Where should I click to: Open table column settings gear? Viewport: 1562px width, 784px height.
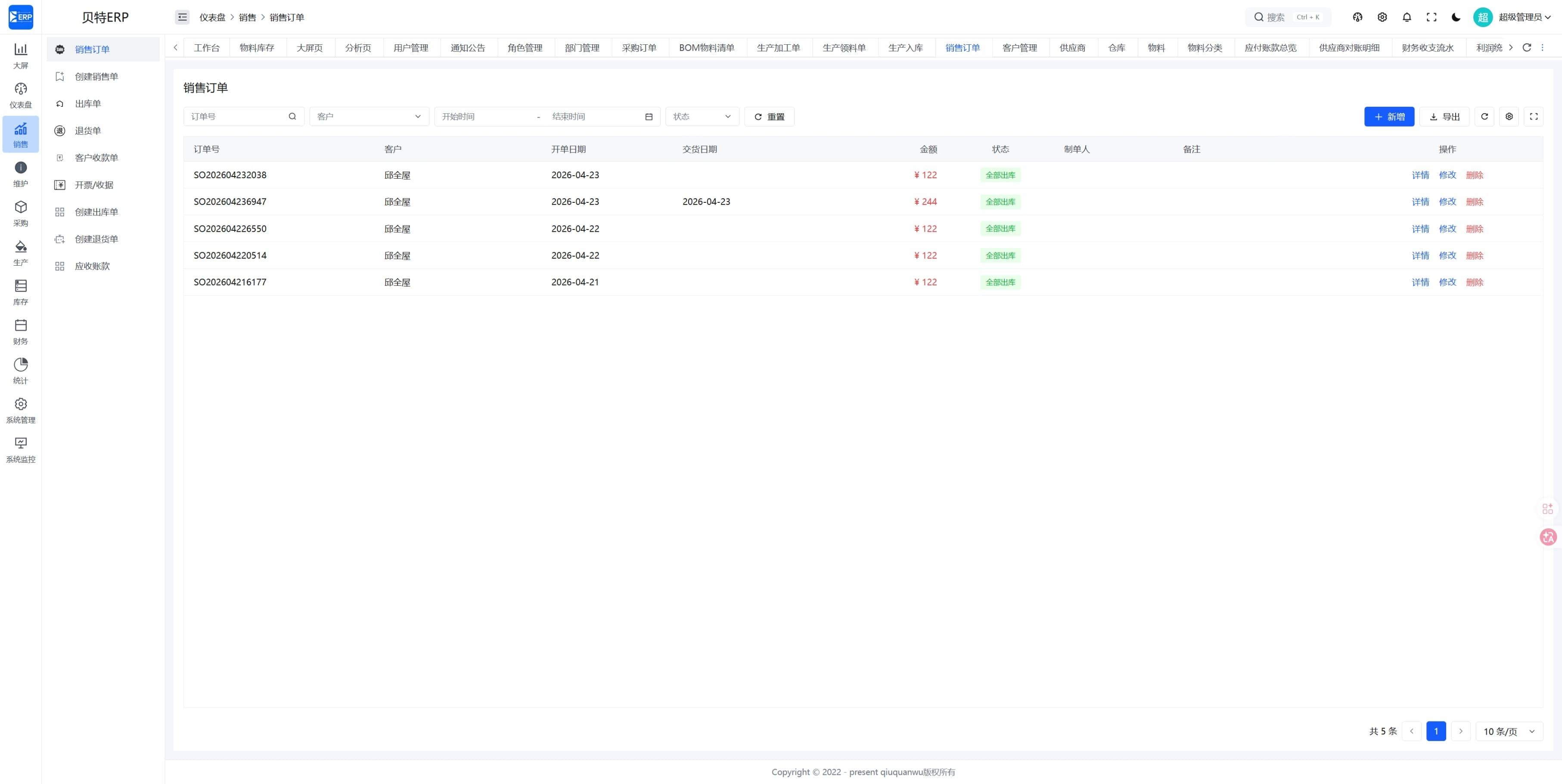(x=1509, y=116)
